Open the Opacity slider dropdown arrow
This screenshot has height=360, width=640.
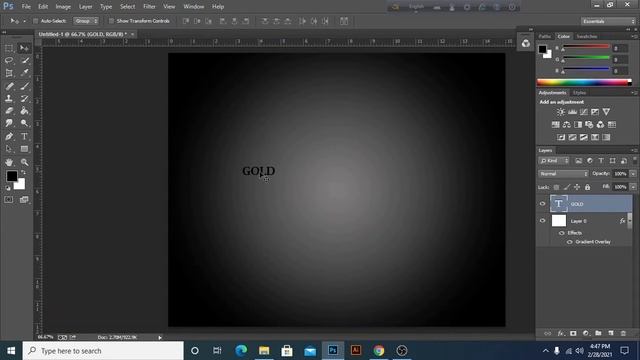(x=633, y=174)
